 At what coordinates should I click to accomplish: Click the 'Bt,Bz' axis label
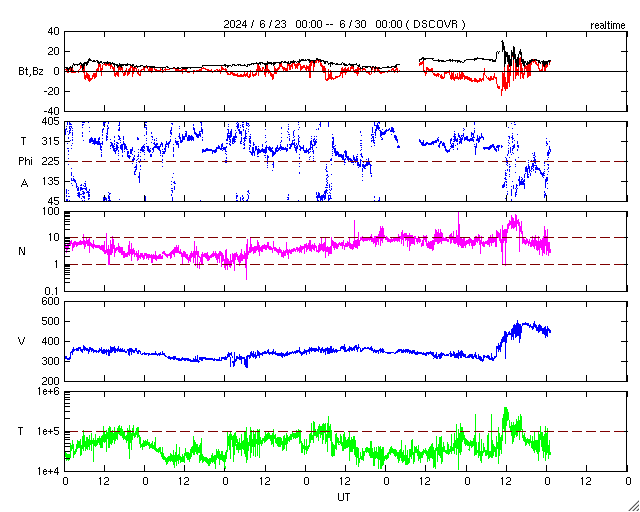point(31,73)
